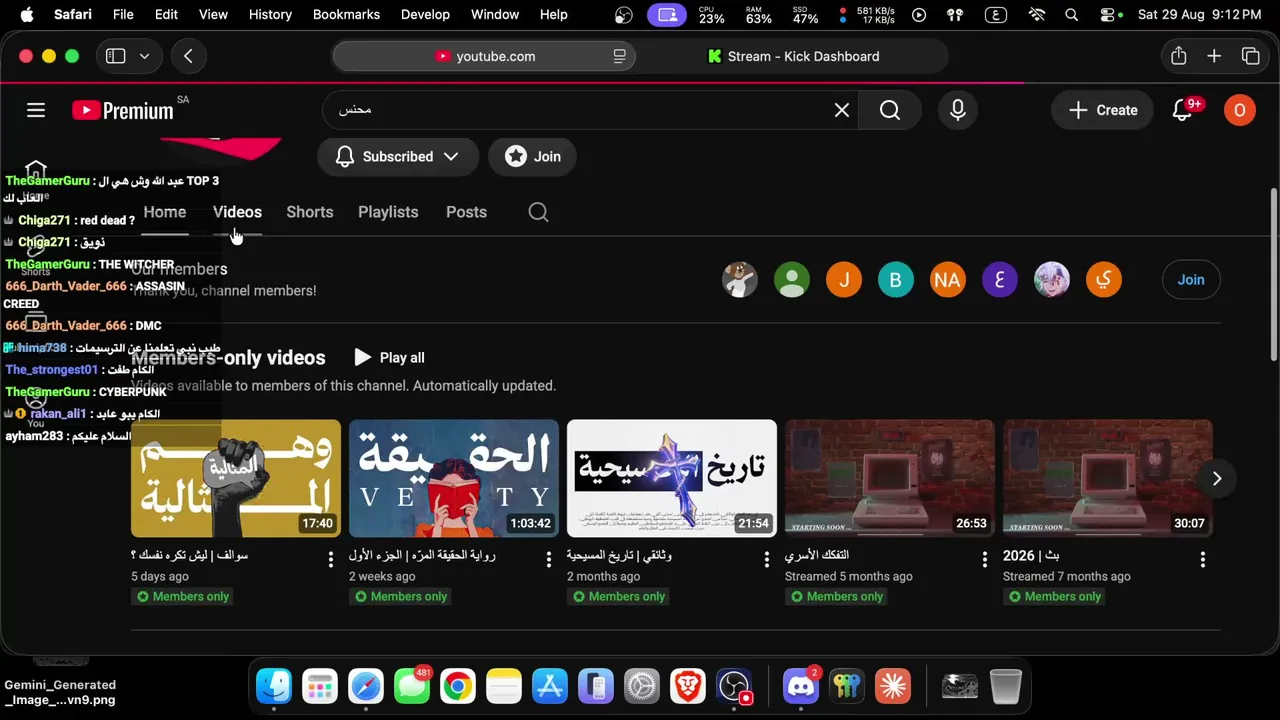This screenshot has height=720, width=1280.
Task: Show Safari tab overview
Action: tap(1250, 56)
